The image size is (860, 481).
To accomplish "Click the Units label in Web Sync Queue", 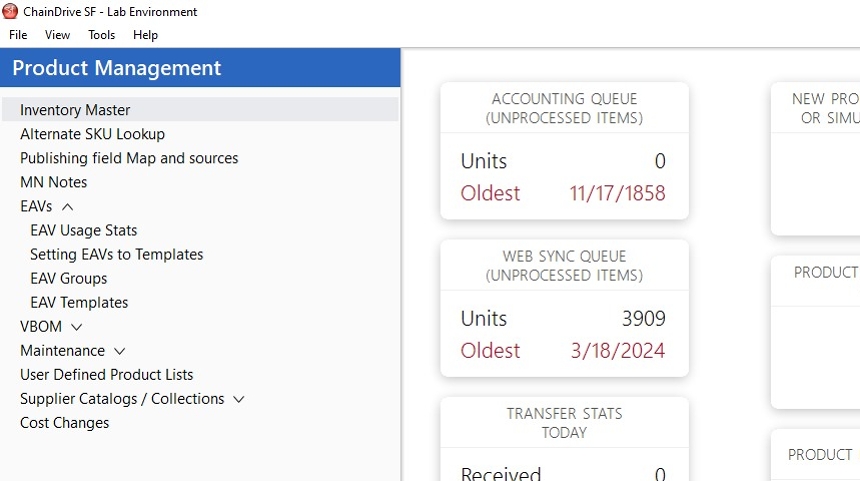I will pos(484,319).
